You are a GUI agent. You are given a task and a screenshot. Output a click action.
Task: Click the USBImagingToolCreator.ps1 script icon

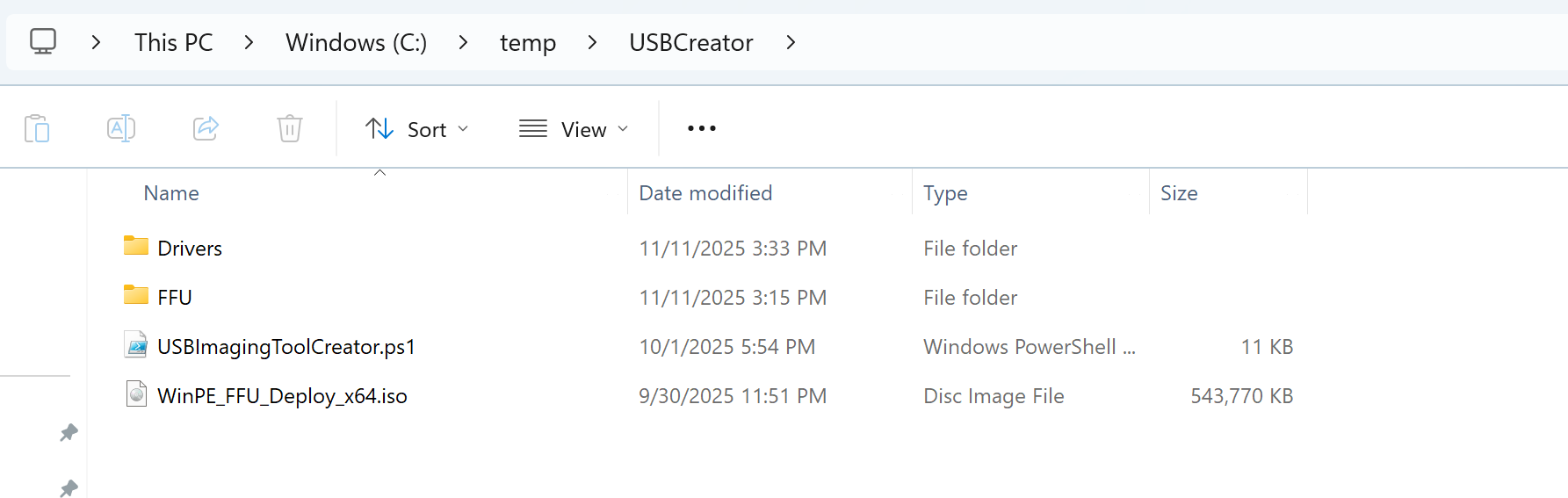136,345
